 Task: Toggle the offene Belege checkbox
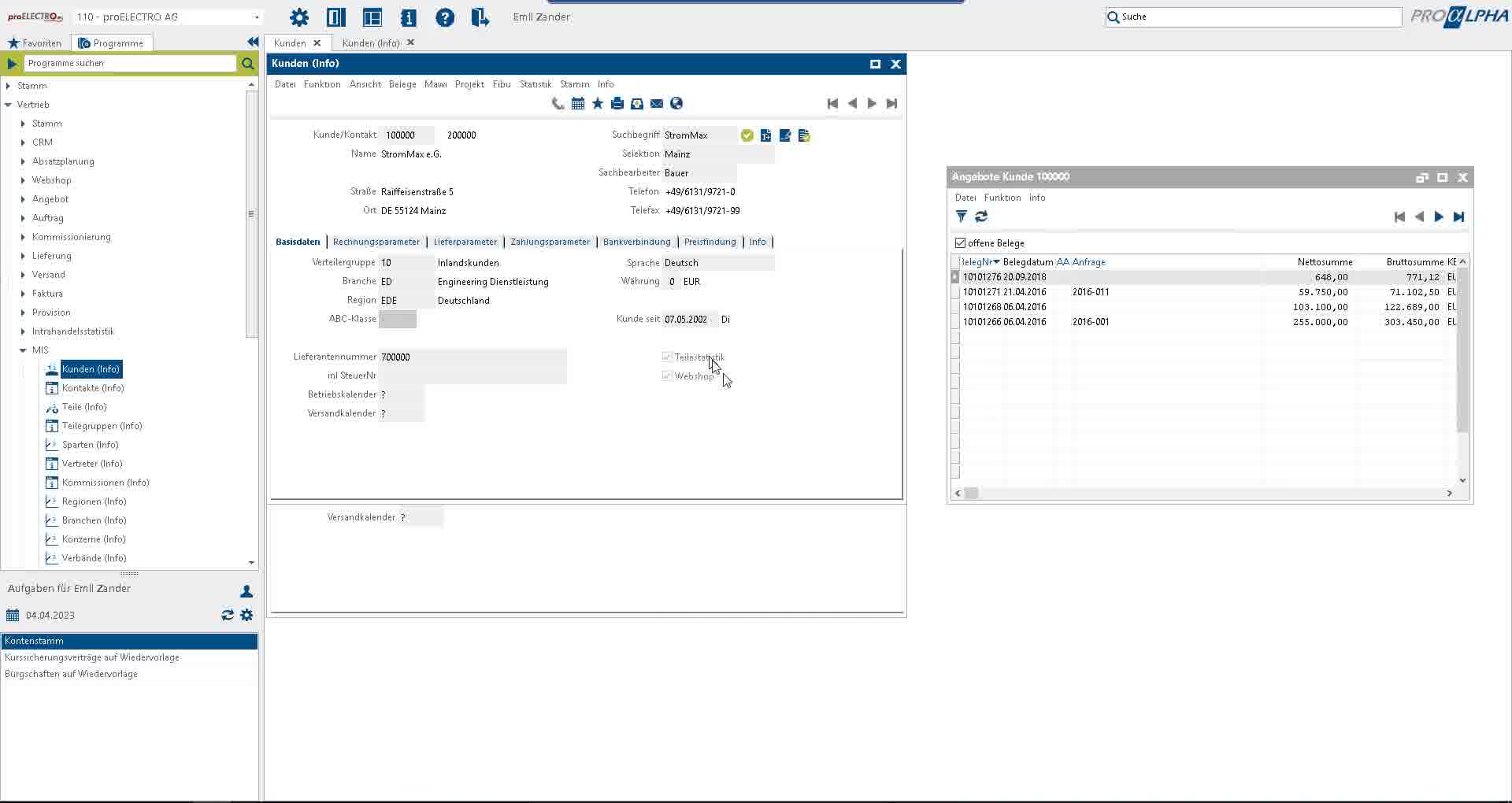point(960,242)
